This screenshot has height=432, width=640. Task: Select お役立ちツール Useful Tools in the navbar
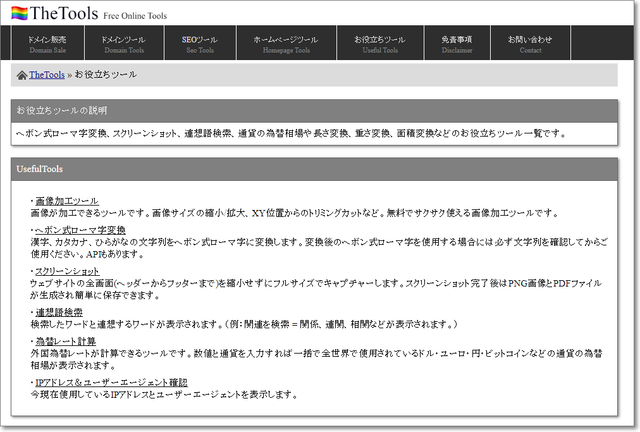[x=379, y=43]
